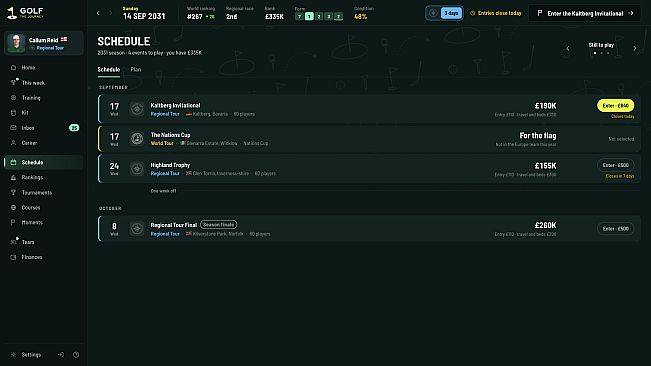This screenshot has height=366, width=651.
Task: Go to previous date with left arrow
Action: click(x=98, y=13)
